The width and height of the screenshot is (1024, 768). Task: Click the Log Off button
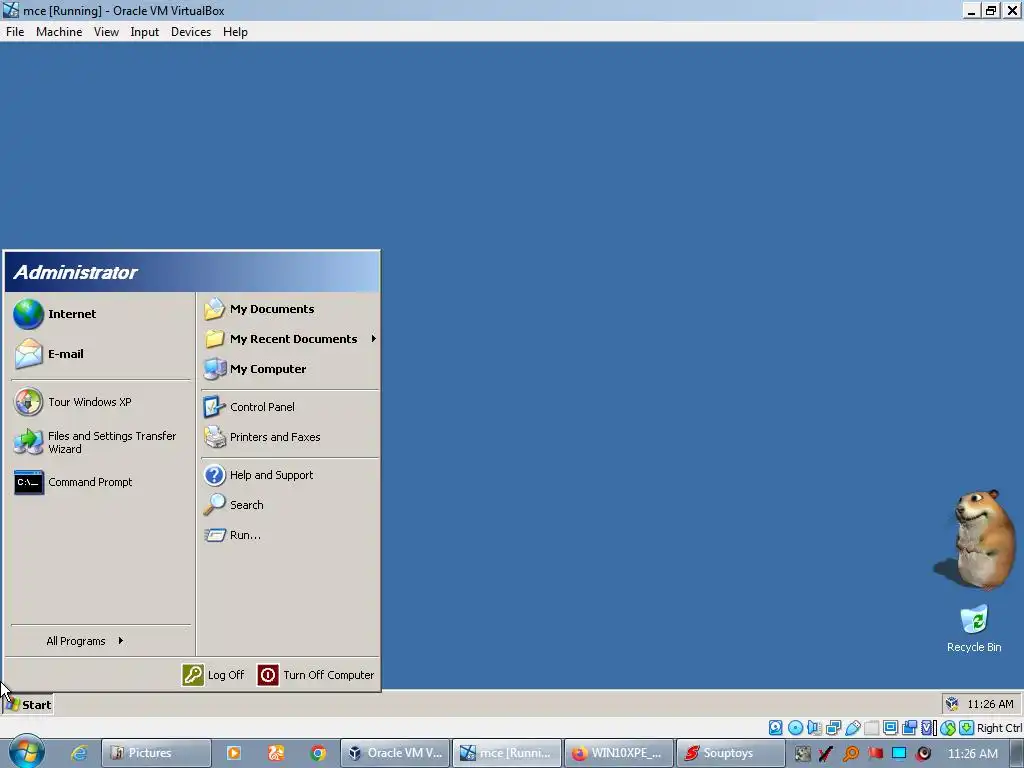click(x=213, y=675)
